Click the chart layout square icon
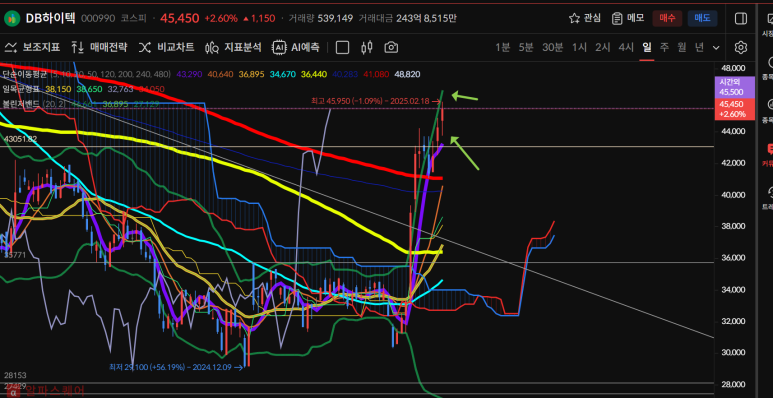The image size is (773, 398). pyautogui.click(x=342, y=47)
